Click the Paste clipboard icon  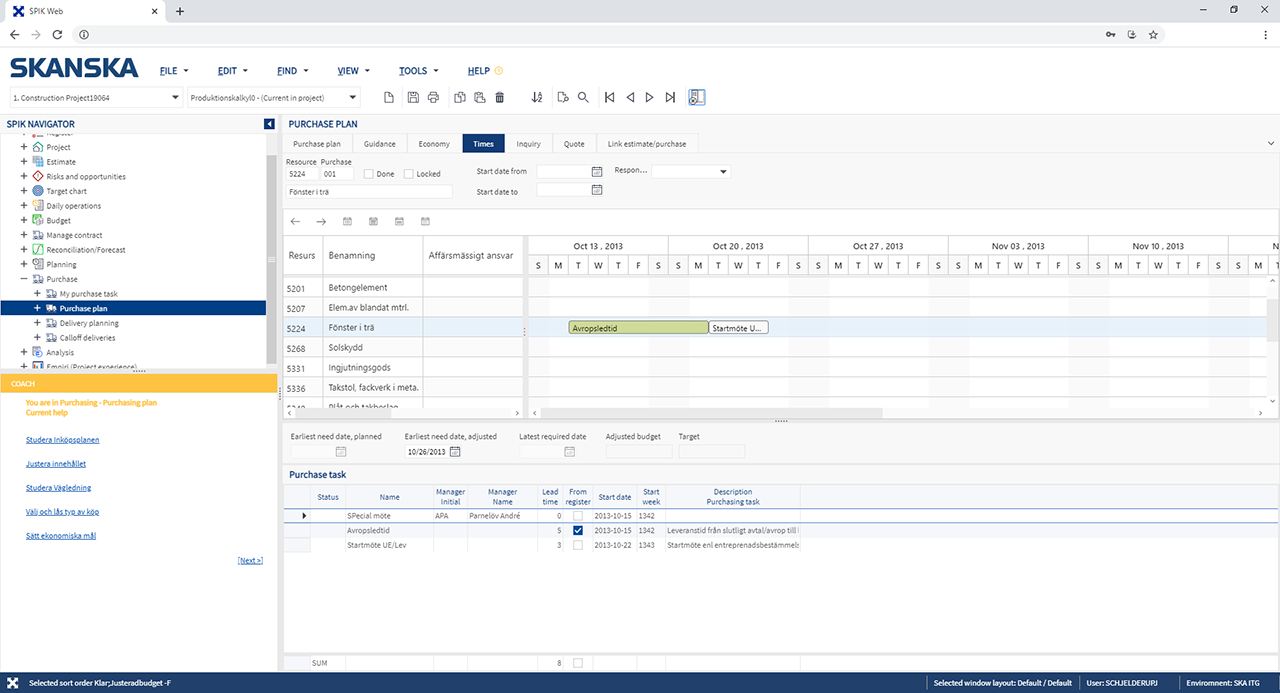pyautogui.click(x=479, y=97)
